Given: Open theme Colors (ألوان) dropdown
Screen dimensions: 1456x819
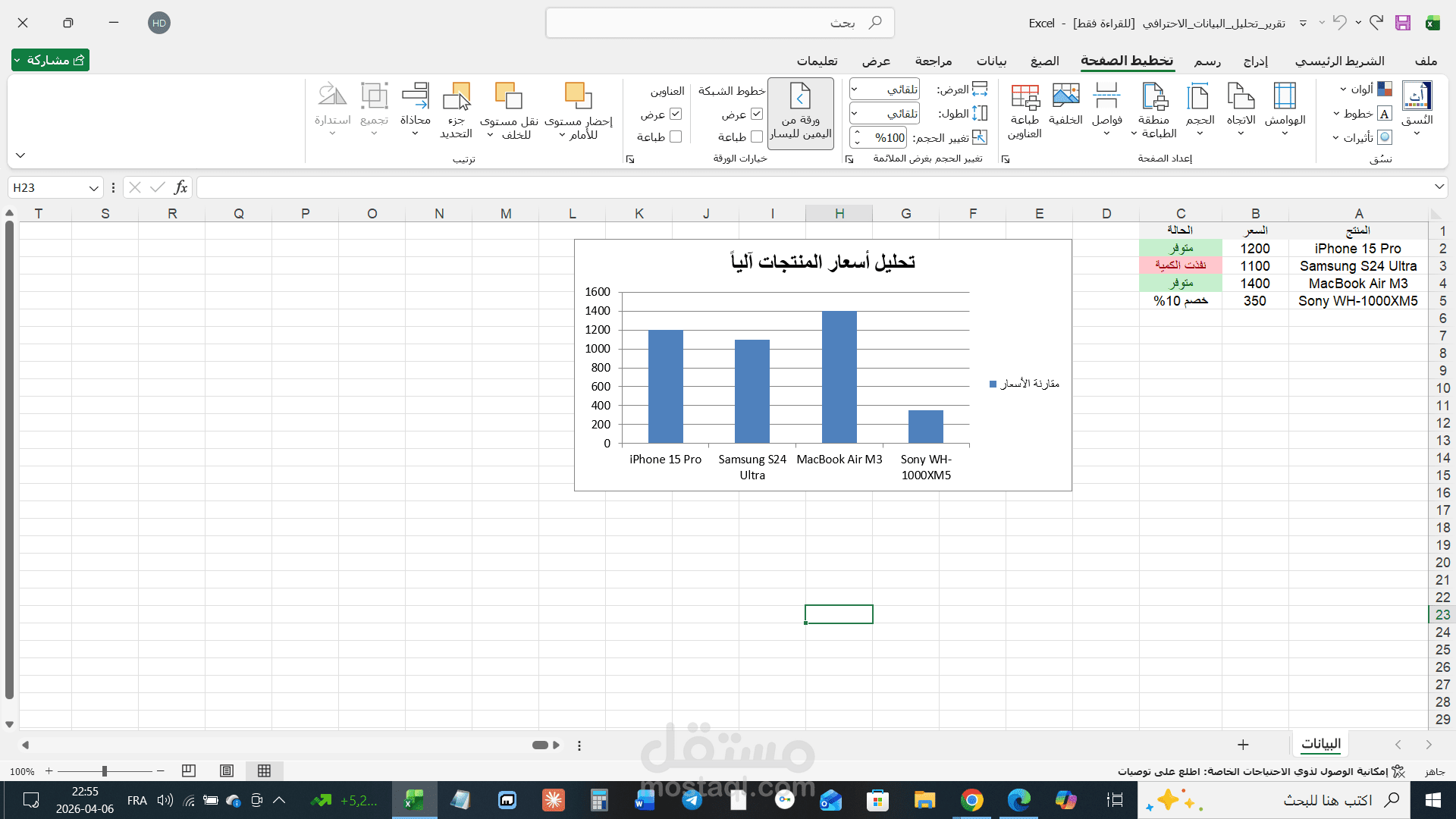Looking at the screenshot, I should 1366,89.
